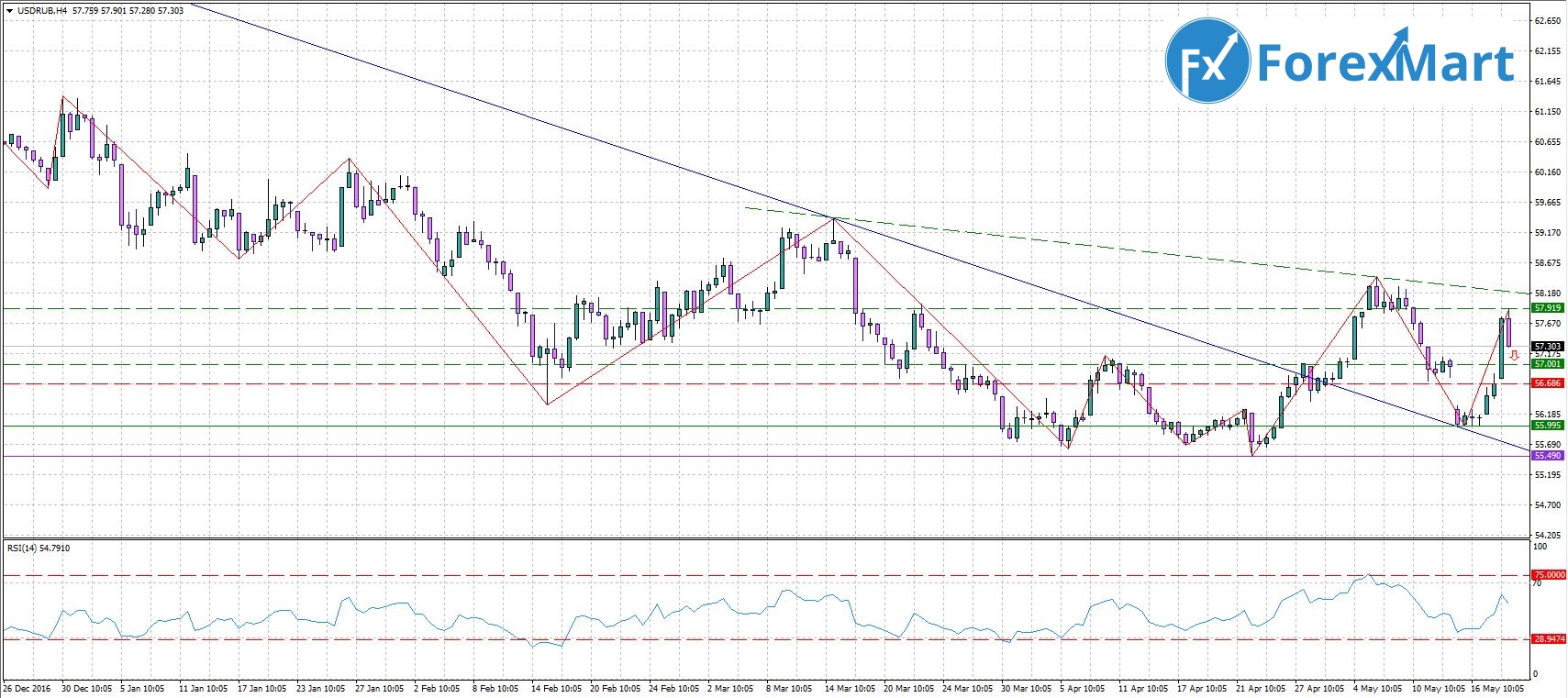The image size is (1568, 698).
Task: Click the 17 Apr 10:05 time label
Action: point(1202,689)
